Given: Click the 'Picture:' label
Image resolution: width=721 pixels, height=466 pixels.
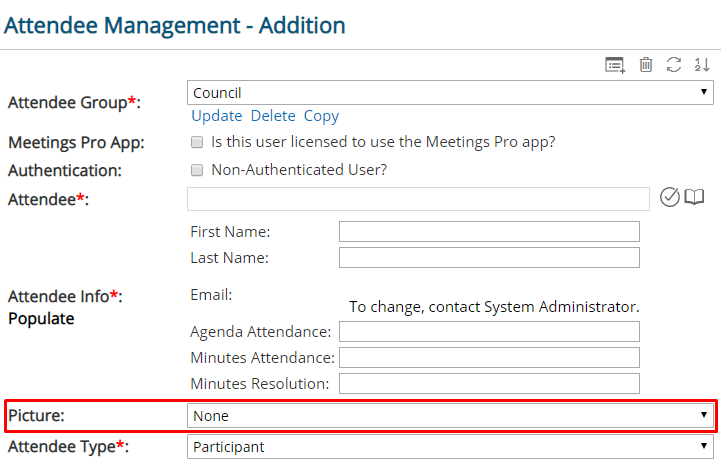Looking at the screenshot, I should (36, 415).
